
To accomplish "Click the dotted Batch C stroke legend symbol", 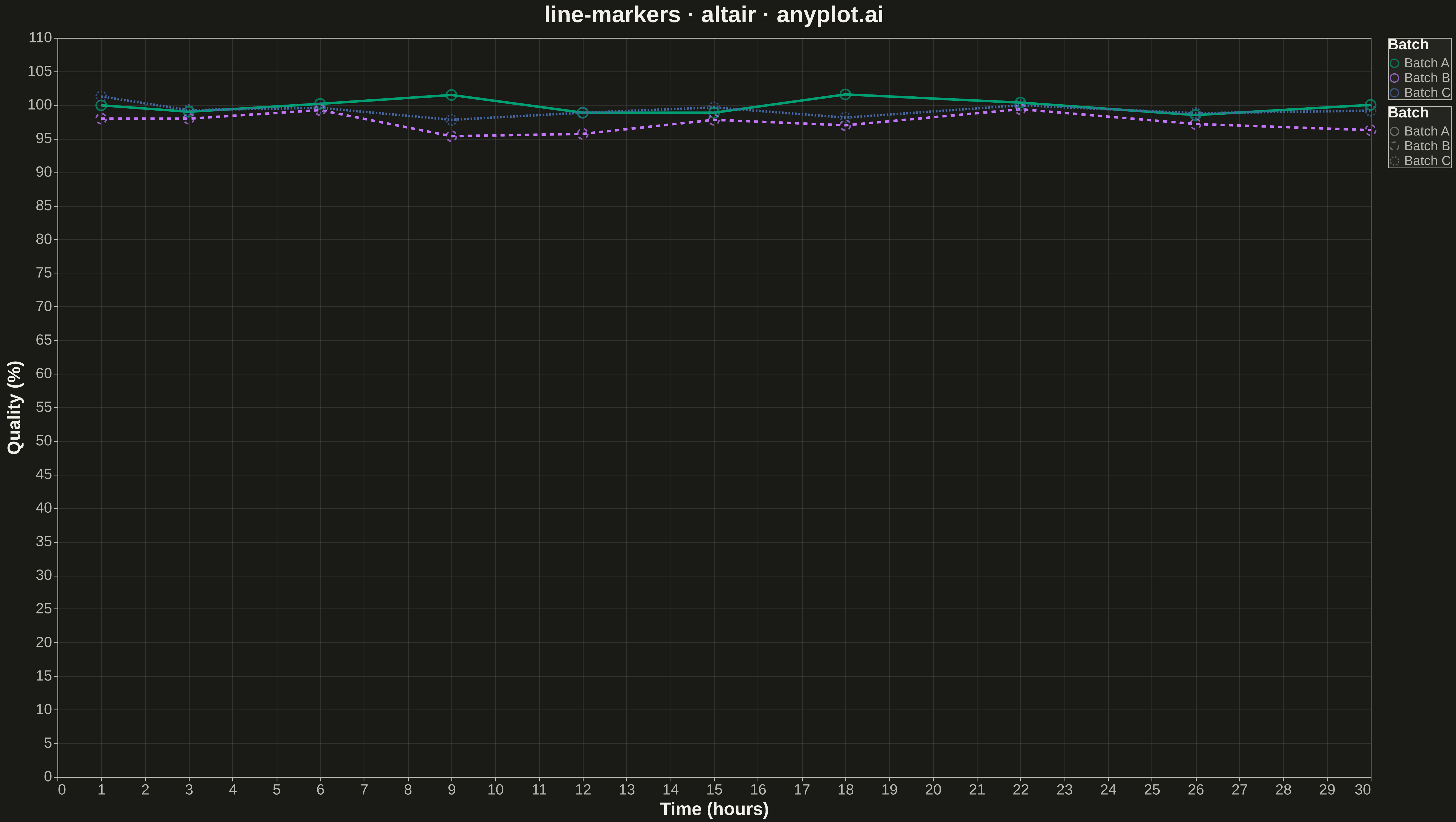I will click(1394, 161).
